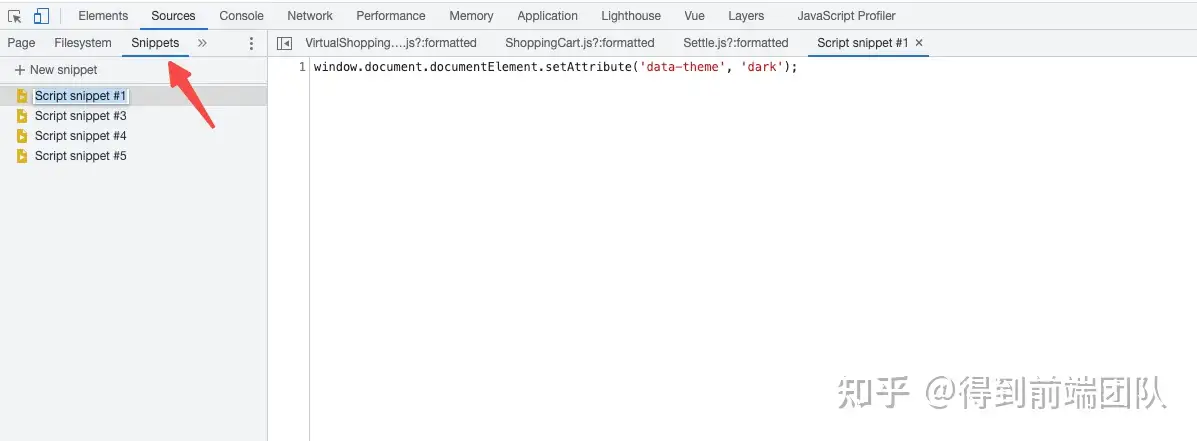Expand more navigator tabs chevron

tap(202, 43)
